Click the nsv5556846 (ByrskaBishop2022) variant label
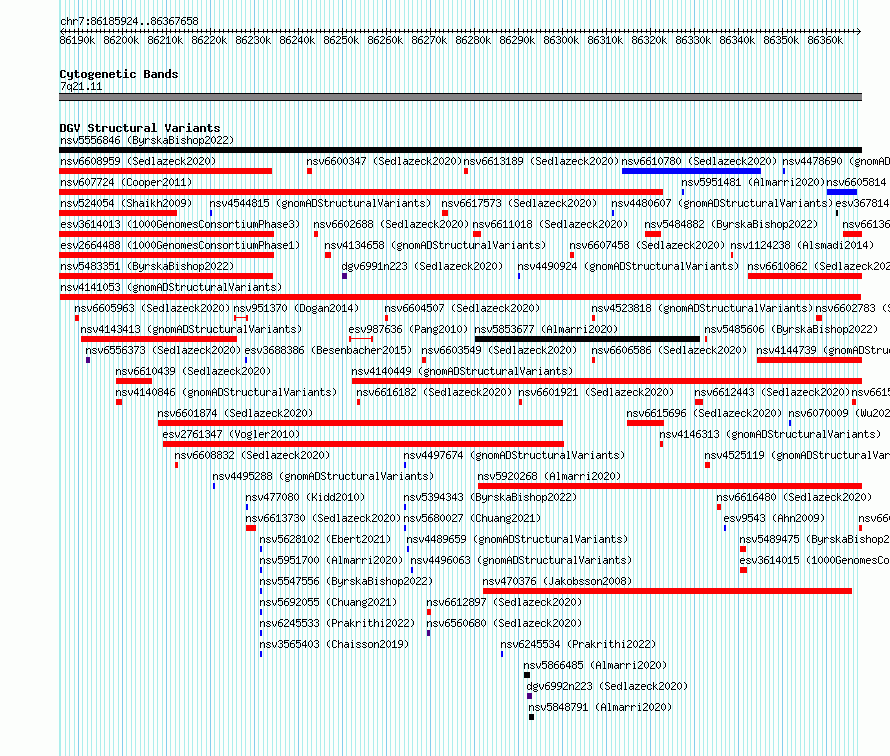This screenshot has height=756, width=890. [147, 140]
